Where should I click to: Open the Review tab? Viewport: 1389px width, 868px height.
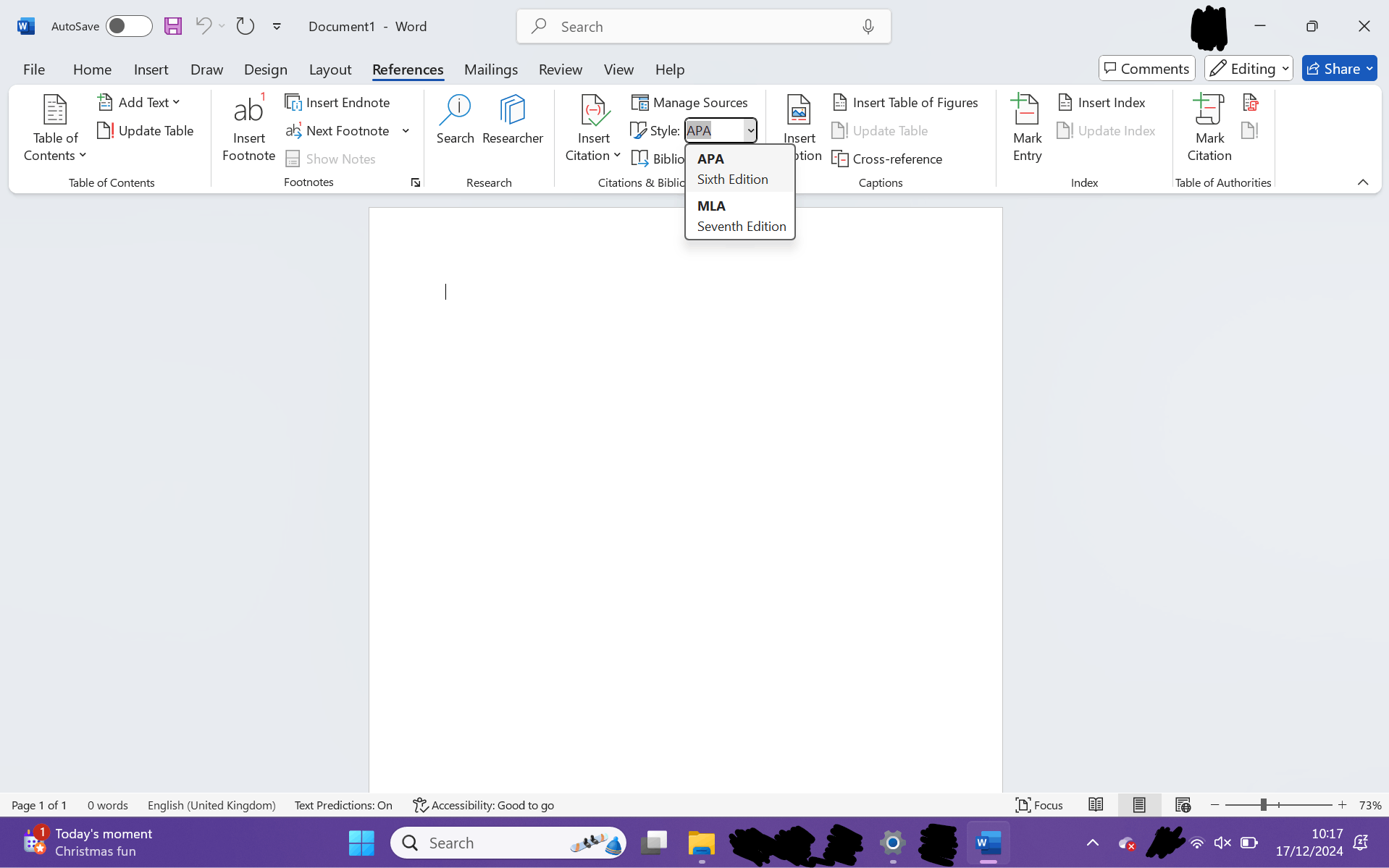coord(560,69)
